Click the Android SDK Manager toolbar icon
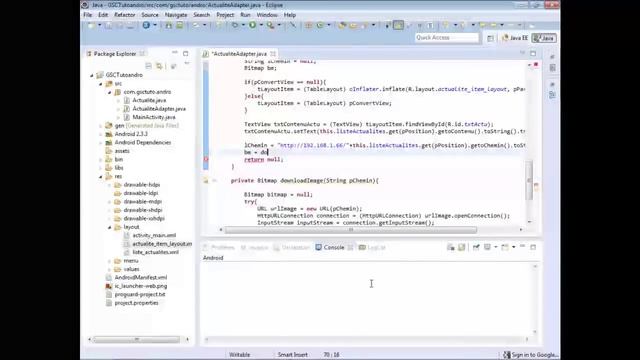 169,25
